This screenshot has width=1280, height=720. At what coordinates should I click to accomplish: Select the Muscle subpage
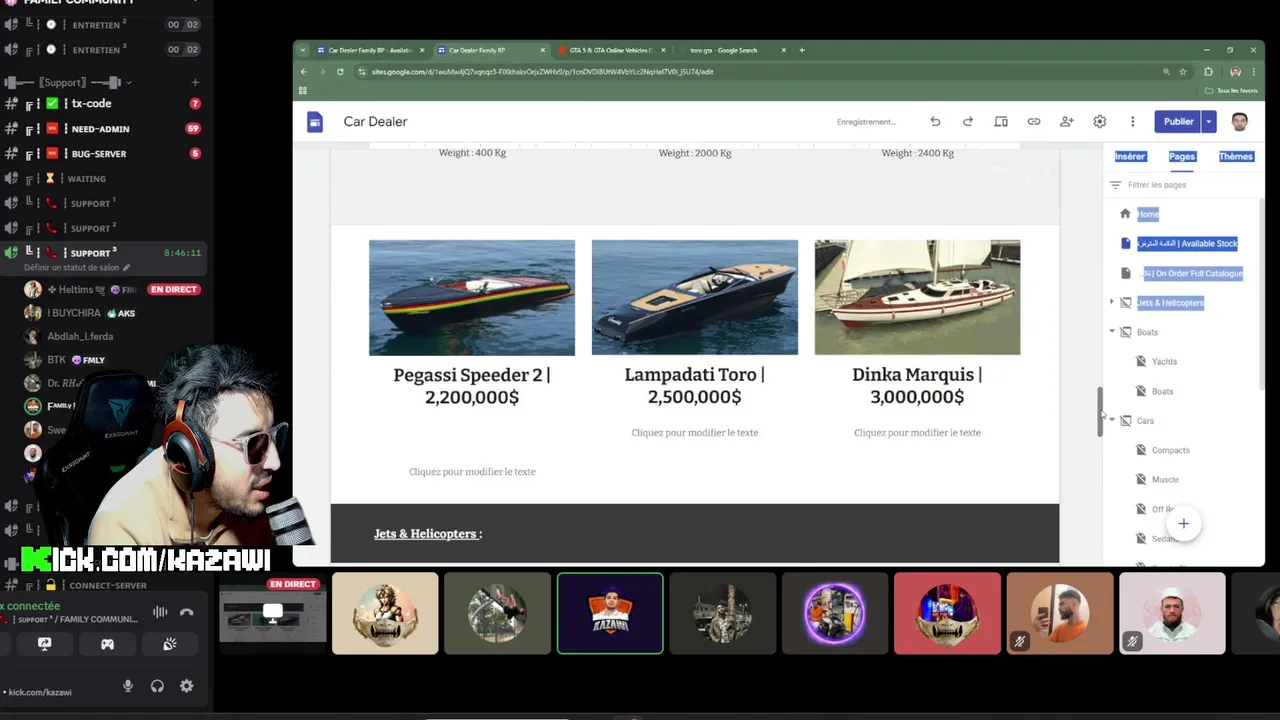click(x=1165, y=480)
